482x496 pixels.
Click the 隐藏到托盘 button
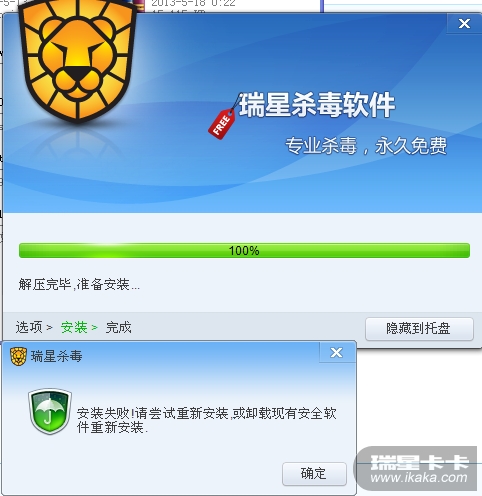click(x=419, y=329)
